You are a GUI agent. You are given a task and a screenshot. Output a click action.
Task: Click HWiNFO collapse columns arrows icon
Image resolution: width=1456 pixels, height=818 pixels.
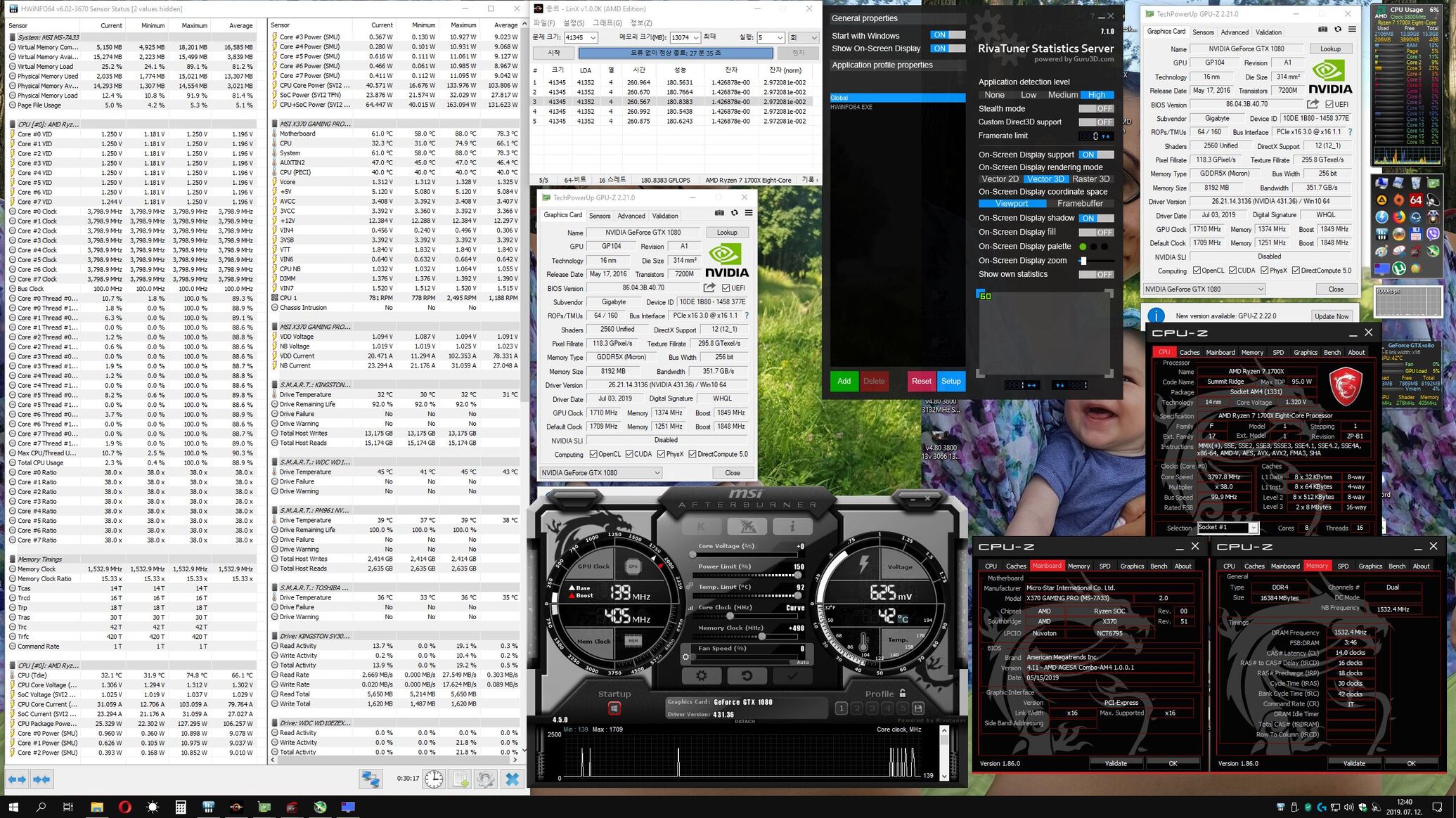click(41, 779)
